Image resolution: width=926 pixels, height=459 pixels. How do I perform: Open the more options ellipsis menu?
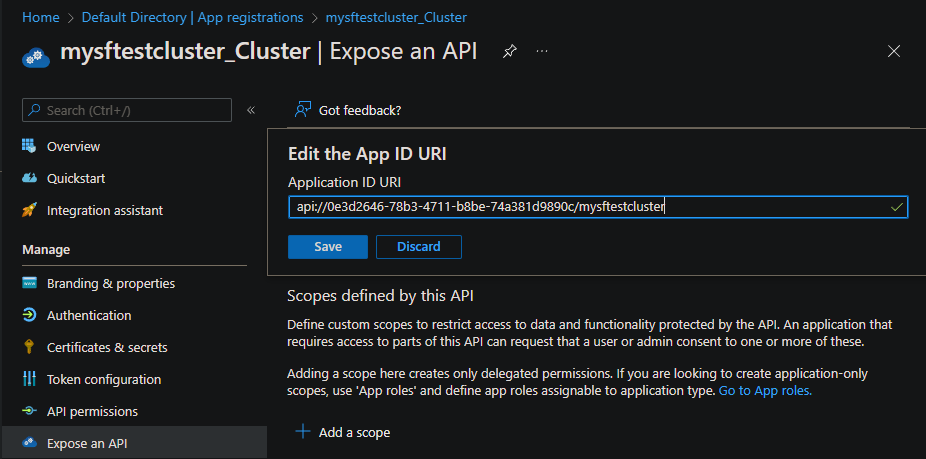point(542,51)
